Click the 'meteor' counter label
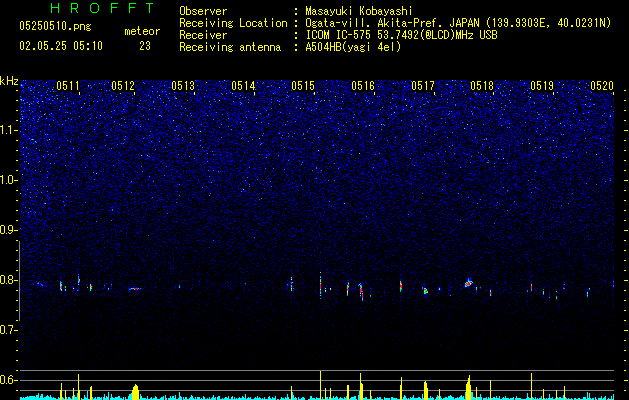629x400 pixels. point(142,31)
